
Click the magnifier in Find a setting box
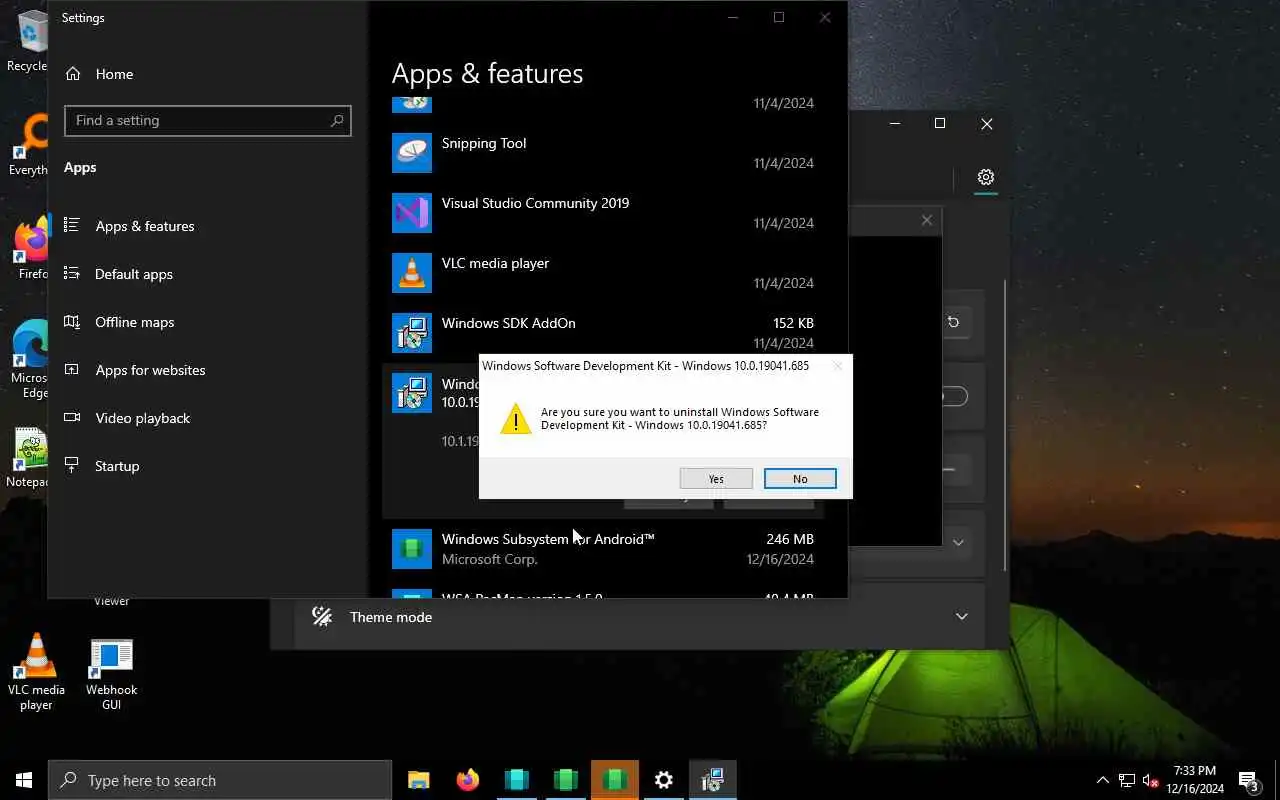337,120
